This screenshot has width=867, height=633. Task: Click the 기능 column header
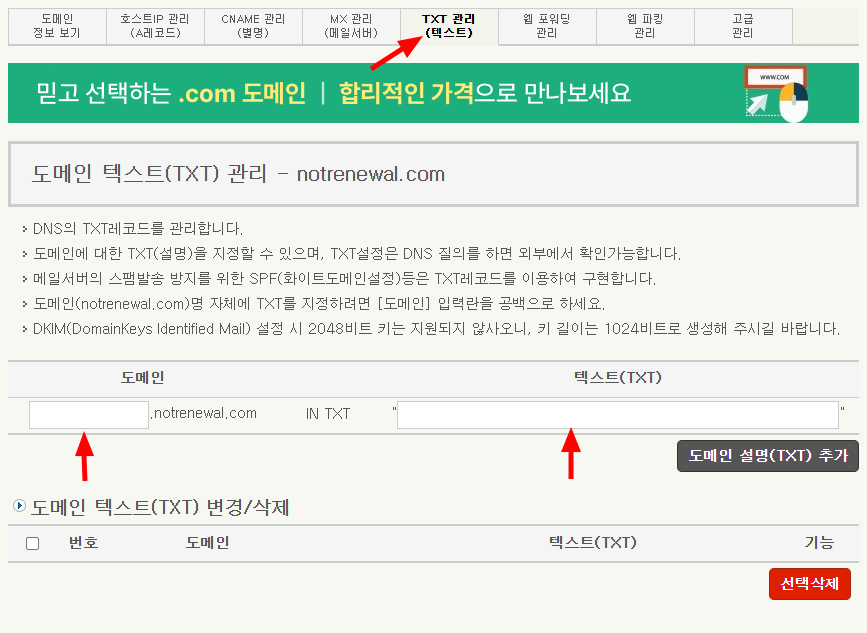[x=819, y=543]
